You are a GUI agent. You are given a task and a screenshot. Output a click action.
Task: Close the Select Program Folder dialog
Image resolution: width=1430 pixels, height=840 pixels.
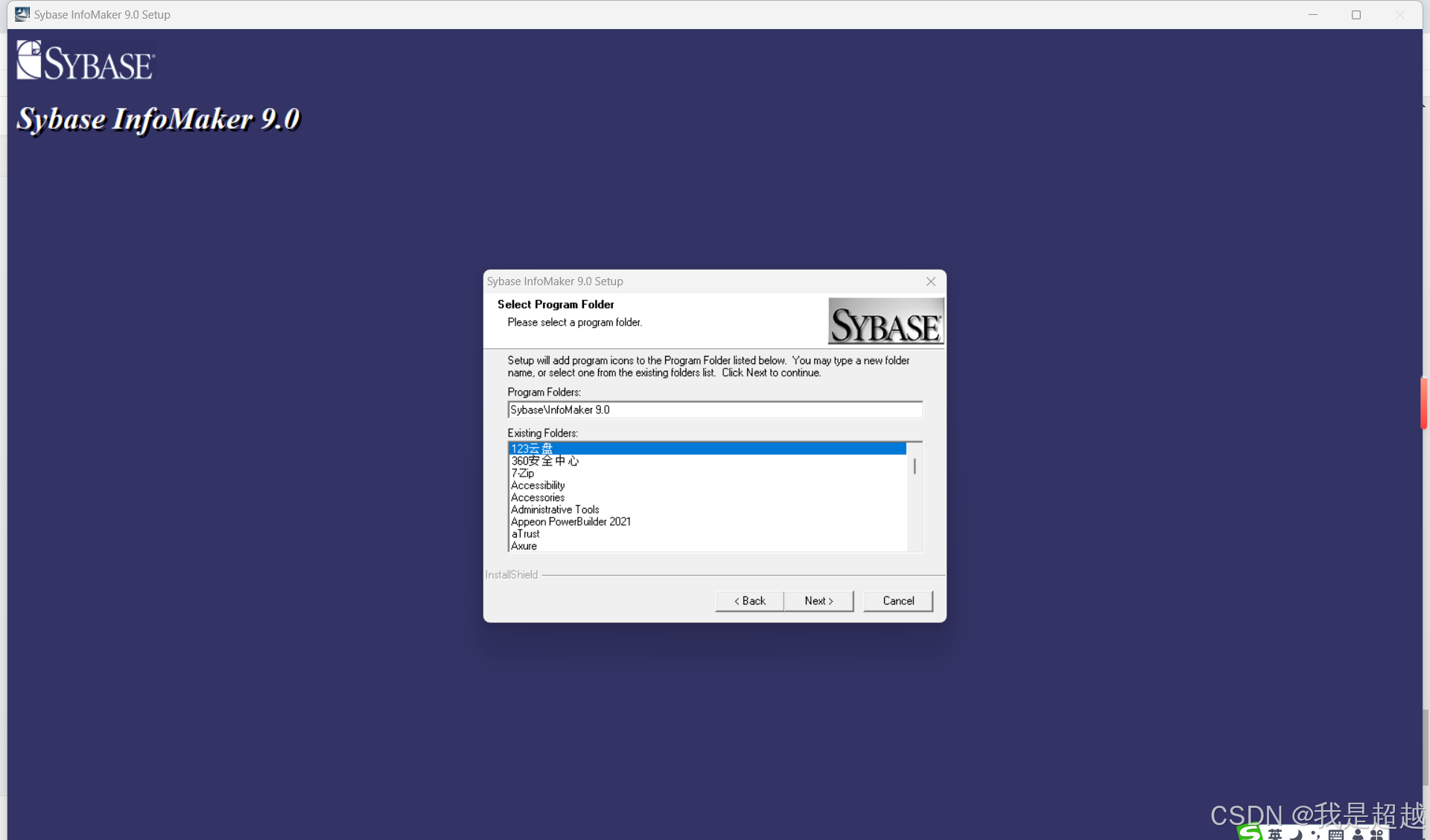(x=930, y=281)
